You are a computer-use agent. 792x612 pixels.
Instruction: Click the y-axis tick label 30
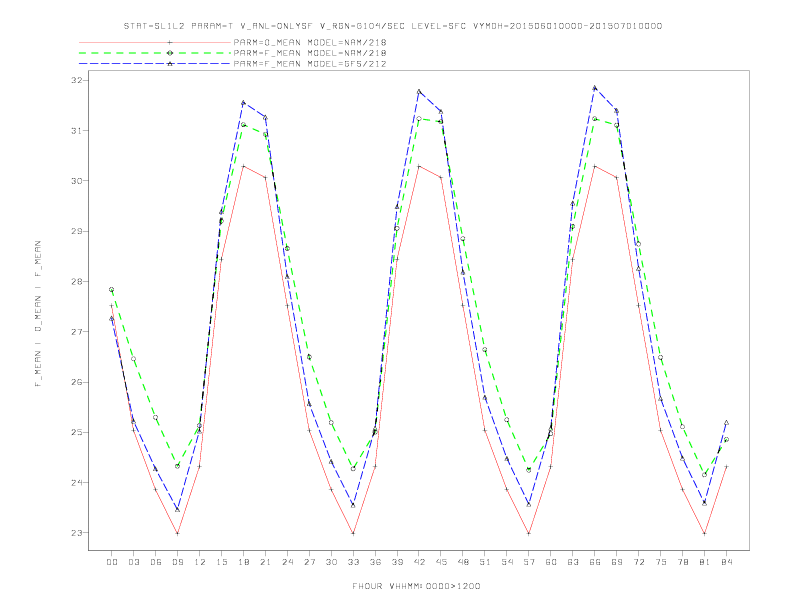click(x=78, y=181)
